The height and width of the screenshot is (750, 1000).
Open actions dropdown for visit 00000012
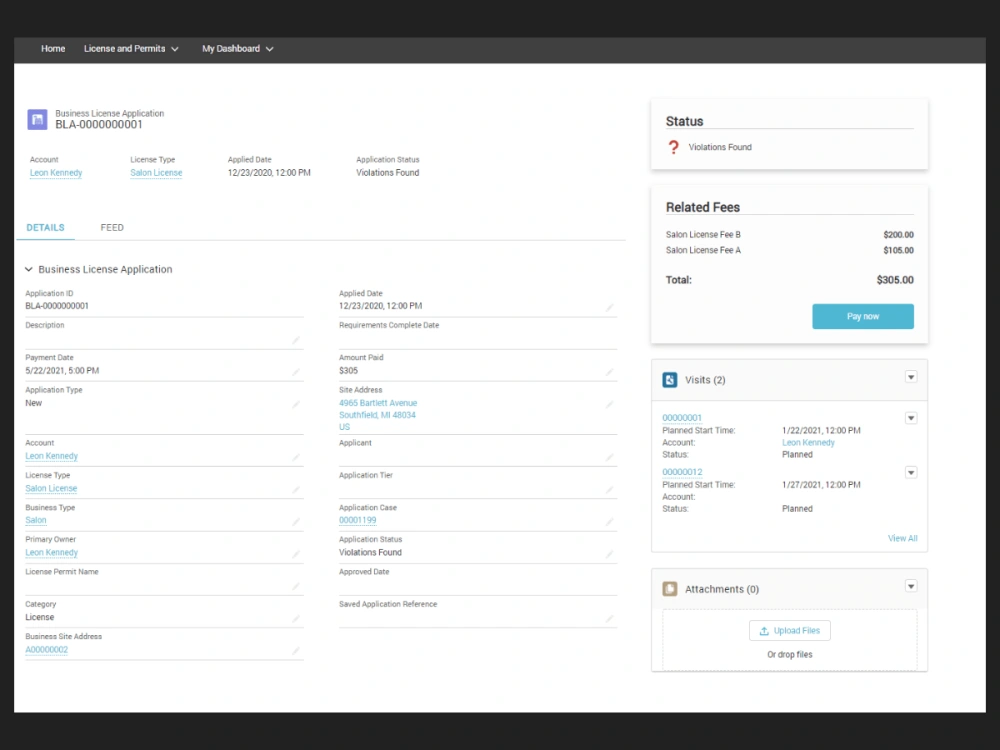(911, 473)
